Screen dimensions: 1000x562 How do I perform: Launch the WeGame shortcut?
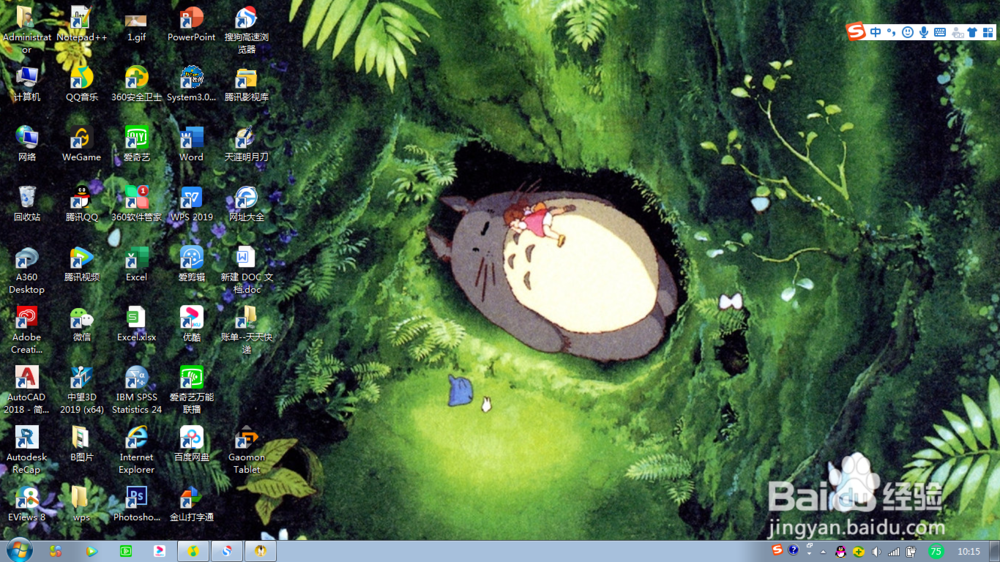point(82,144)
